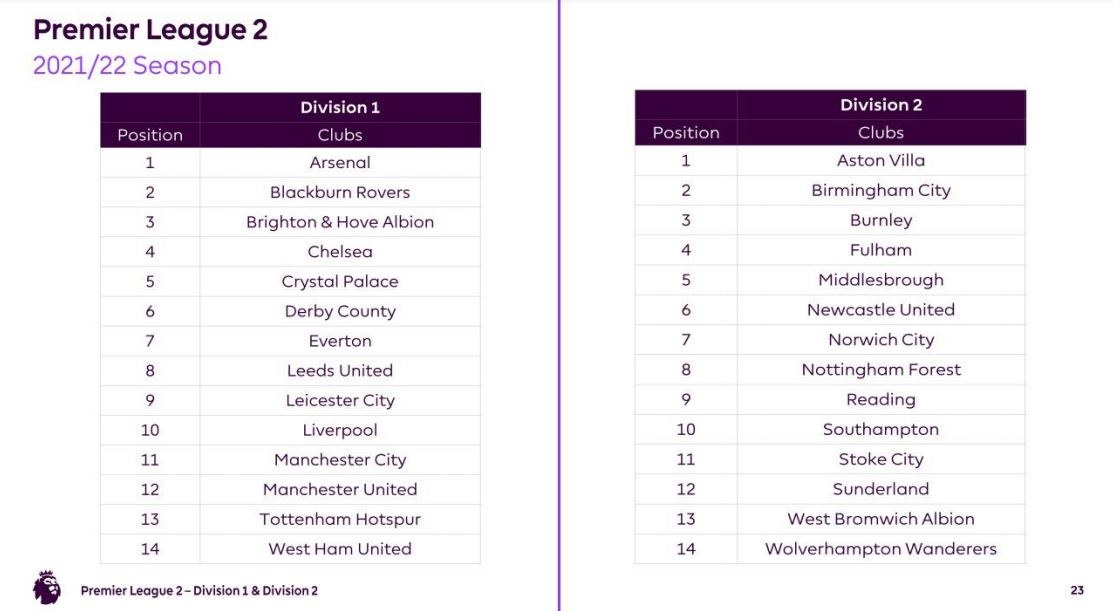Click on Nottingham Forest
The width and height of the screenshot is (1113, 611).
[x=881, y=370]
